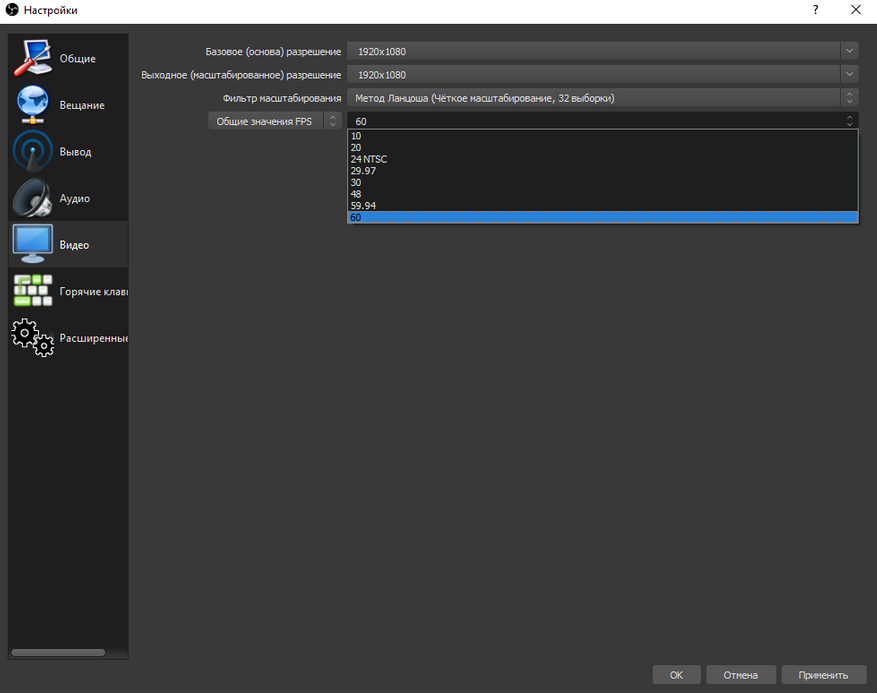
Task: Click the sidebar horizontal scrollbar
Action: point(58,652)
